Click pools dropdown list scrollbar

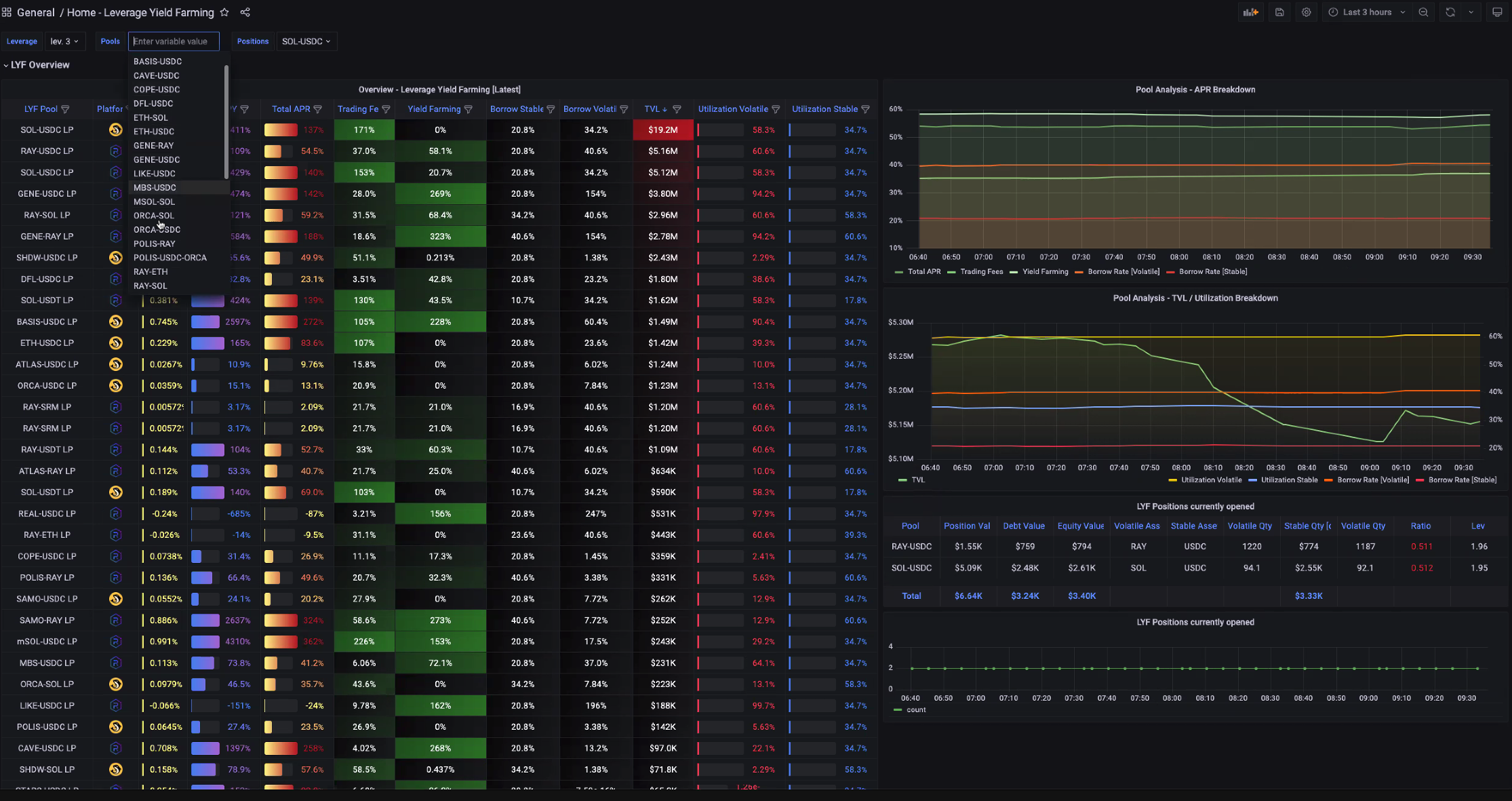coord(226,122)
